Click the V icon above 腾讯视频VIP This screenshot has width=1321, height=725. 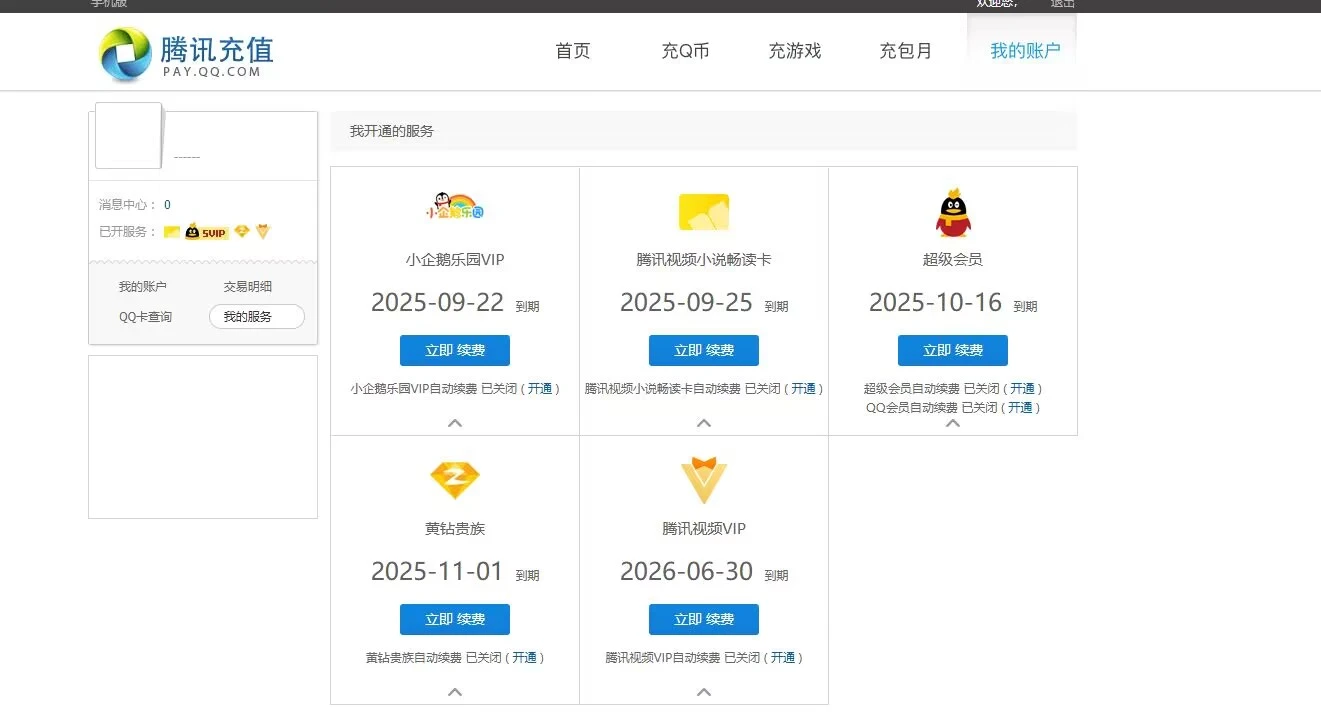(704, 480)
